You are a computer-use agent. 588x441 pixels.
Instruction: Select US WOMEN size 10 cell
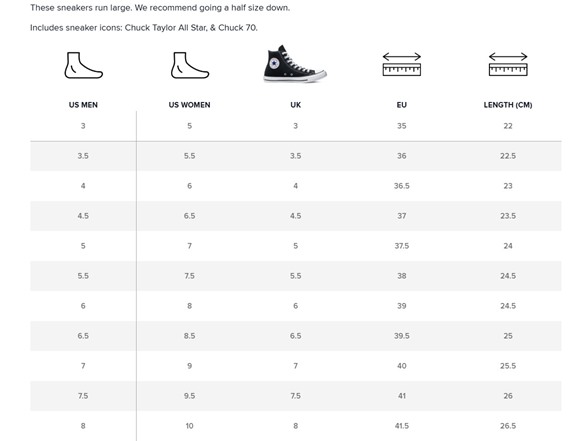189,426
